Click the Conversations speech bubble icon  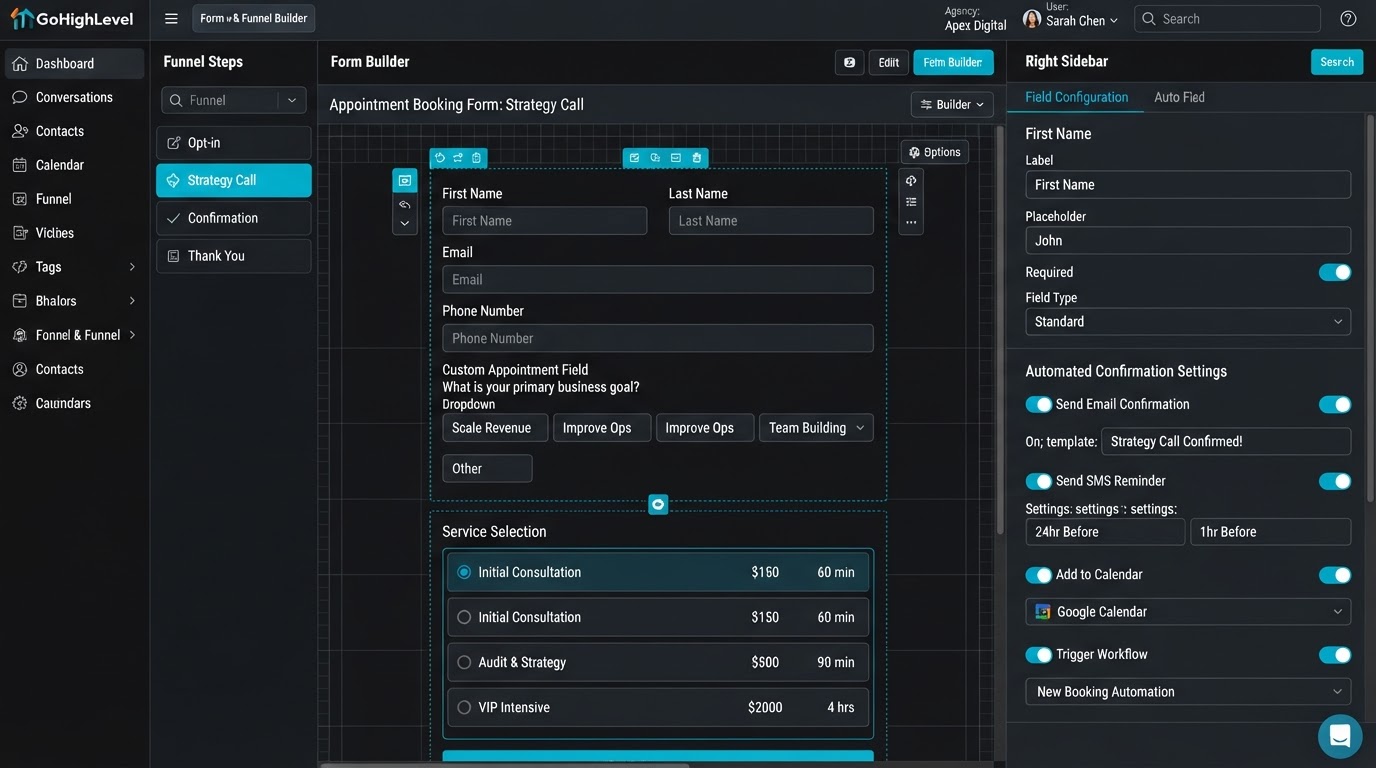tap(19, 98)
